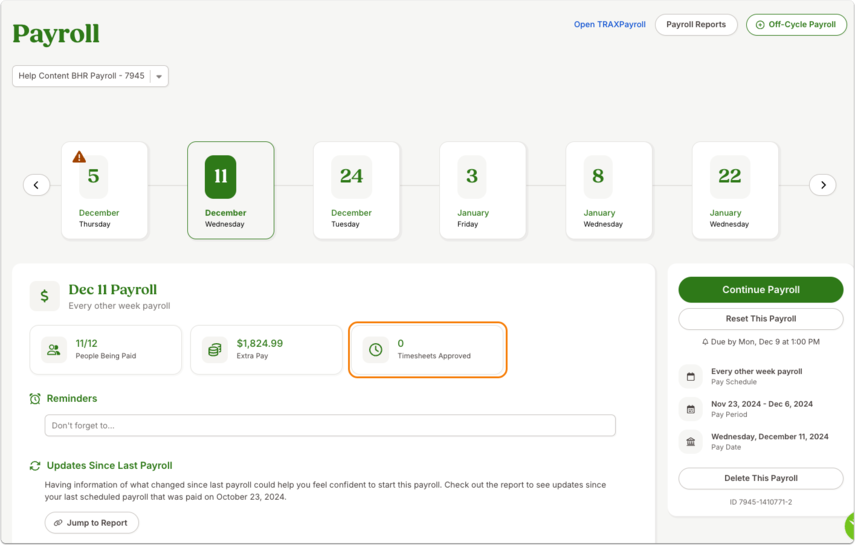
Task: Open the 11/12 People Being Paid card
Action: click(x=106, y=350)
